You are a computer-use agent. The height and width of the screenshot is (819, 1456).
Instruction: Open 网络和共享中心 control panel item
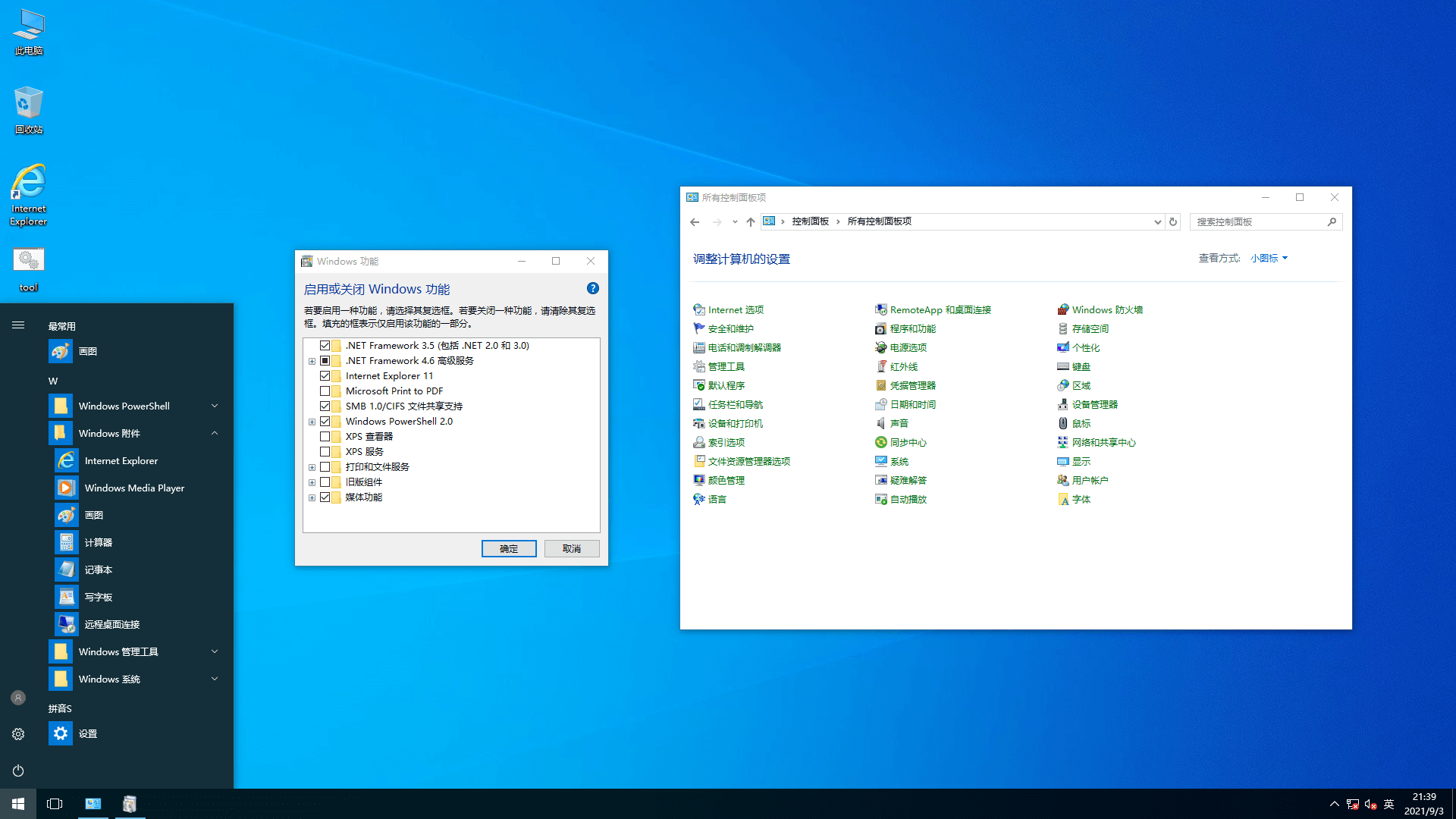[1103, 442]
